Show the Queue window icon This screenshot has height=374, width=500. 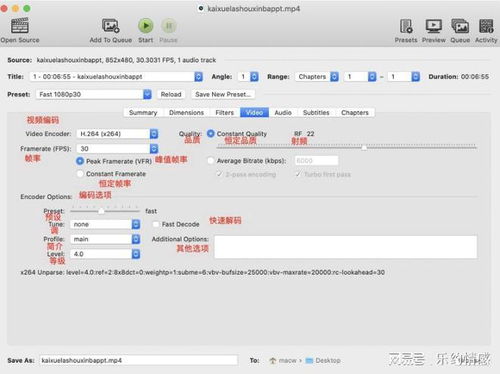coord(460,26)
